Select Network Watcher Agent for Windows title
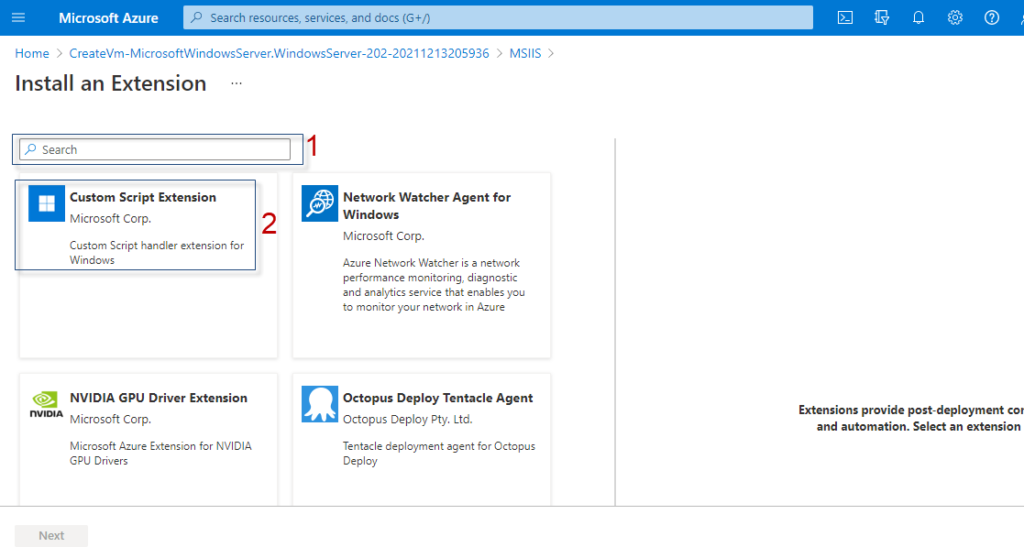 (426, 206)
